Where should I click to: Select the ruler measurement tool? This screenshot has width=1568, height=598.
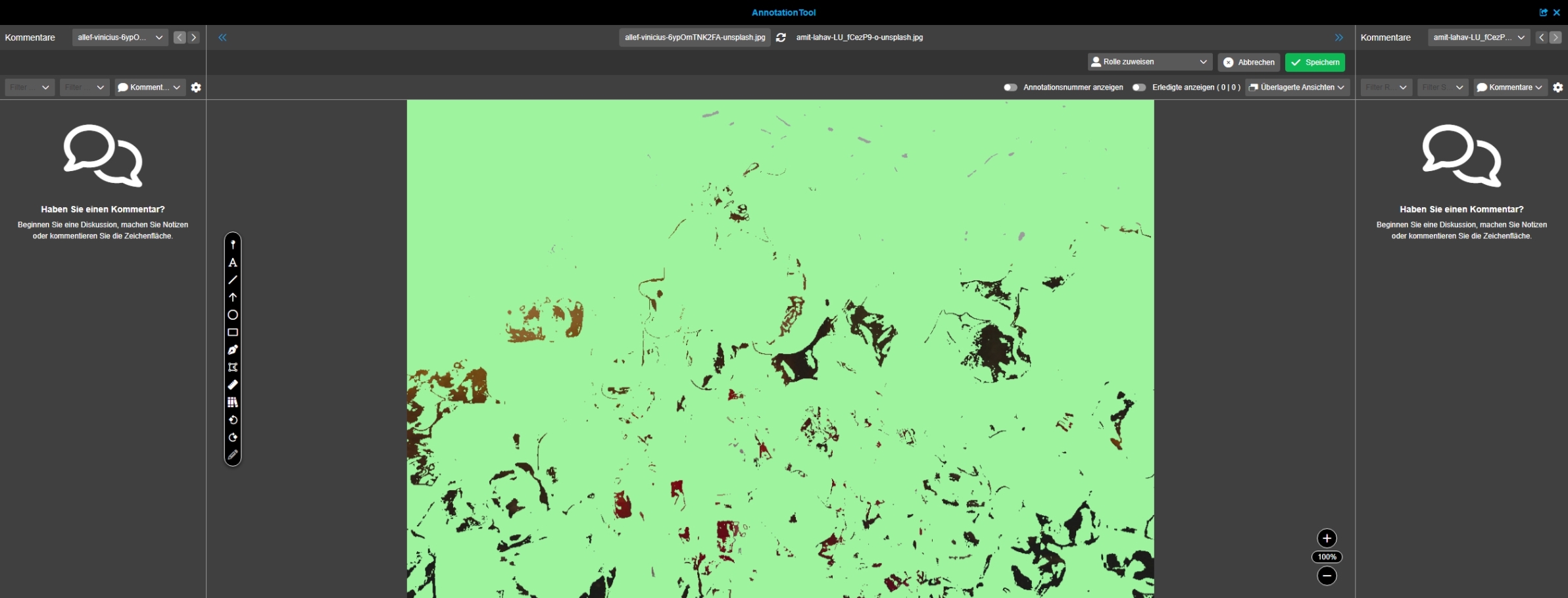tap(233, 385)
